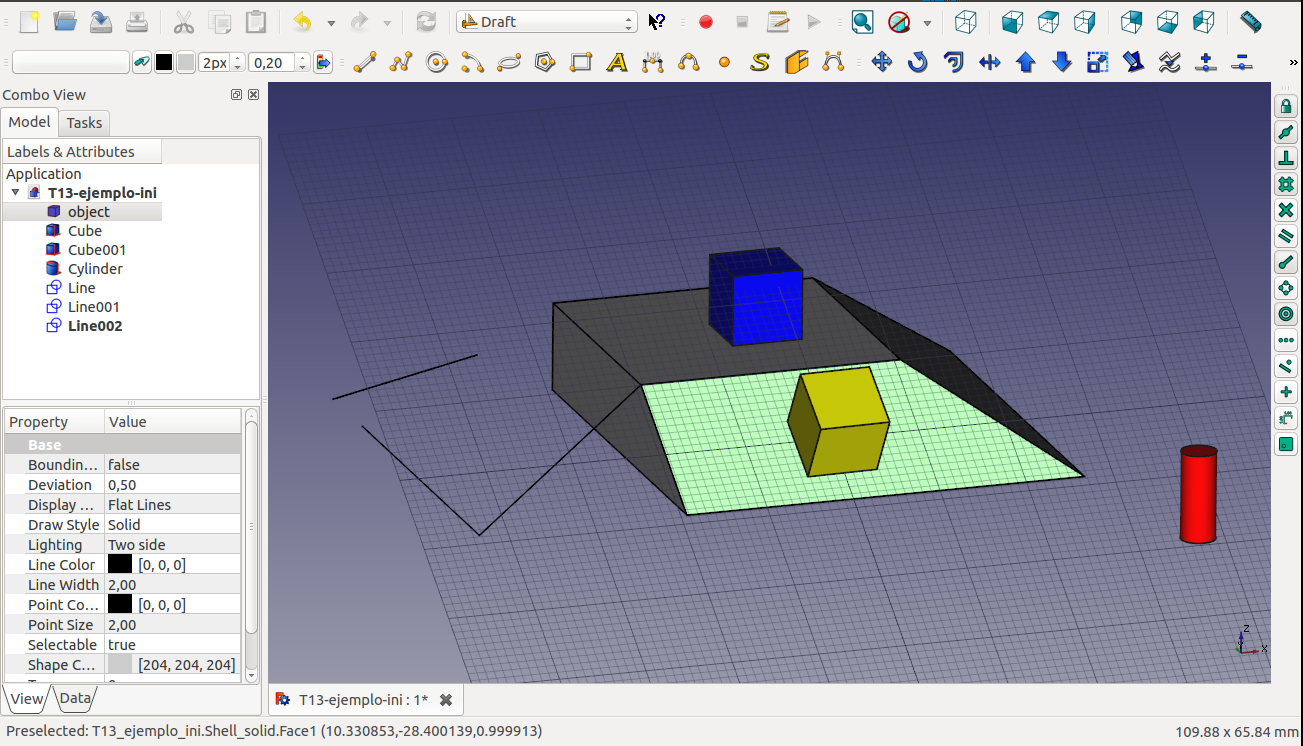Image resolution: width=1303 pixels, height=746 pixels.
Task: Select the Draft Rectangle tool
Action: tap(581, 63)
